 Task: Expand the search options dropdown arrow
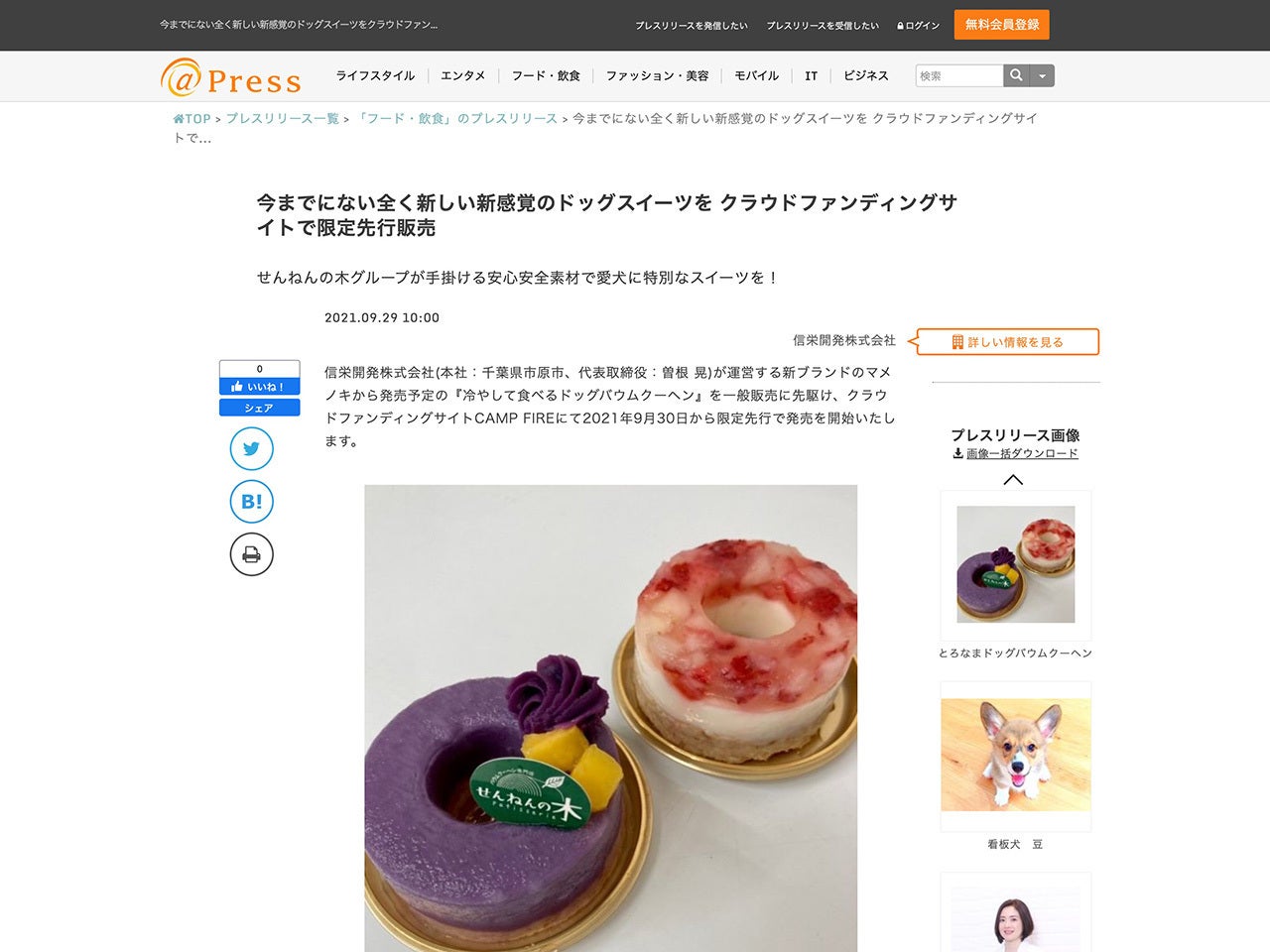(1042, 75)
